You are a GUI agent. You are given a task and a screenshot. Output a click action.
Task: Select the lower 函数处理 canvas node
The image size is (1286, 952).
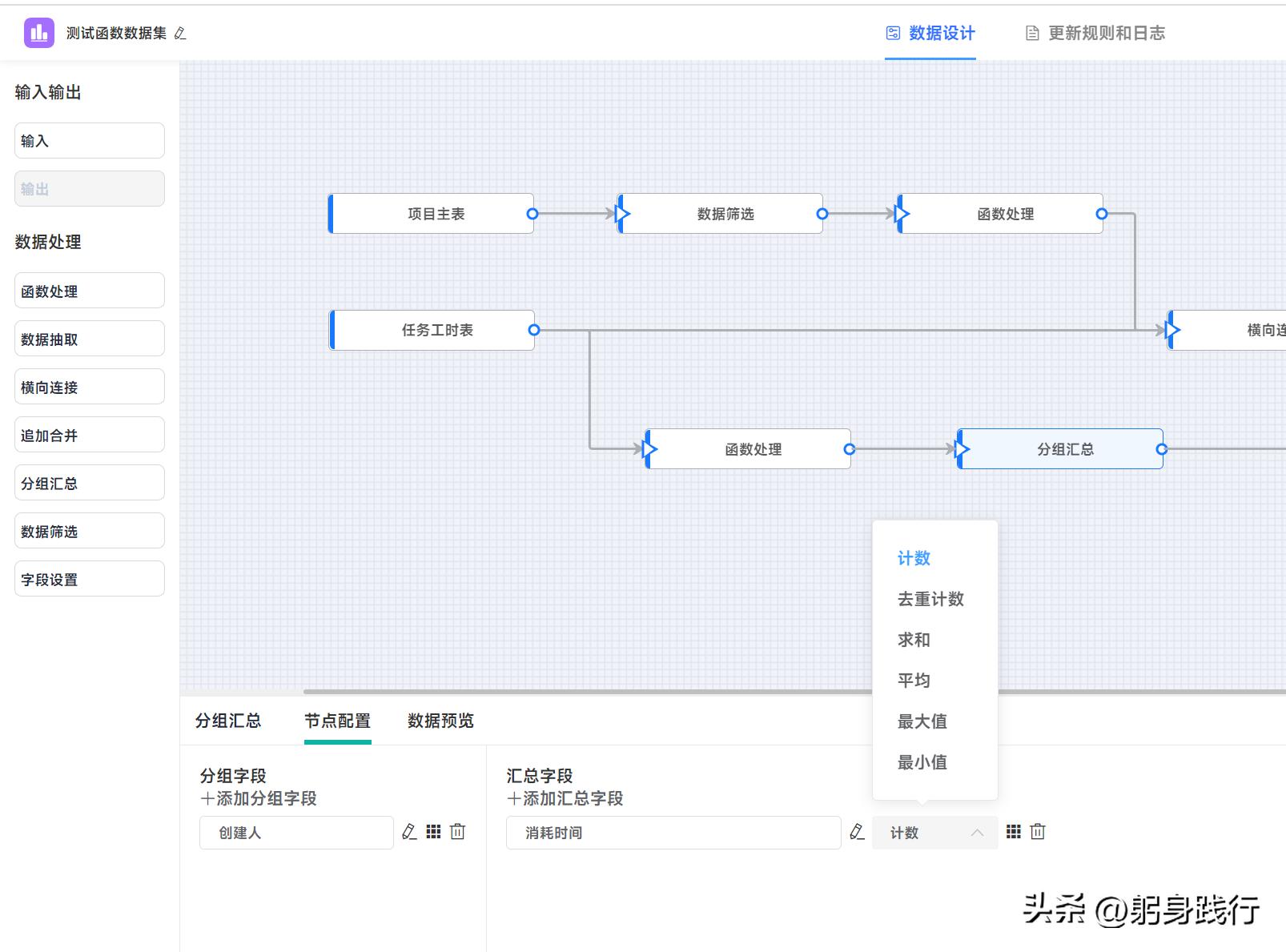[x=749, y=449]
